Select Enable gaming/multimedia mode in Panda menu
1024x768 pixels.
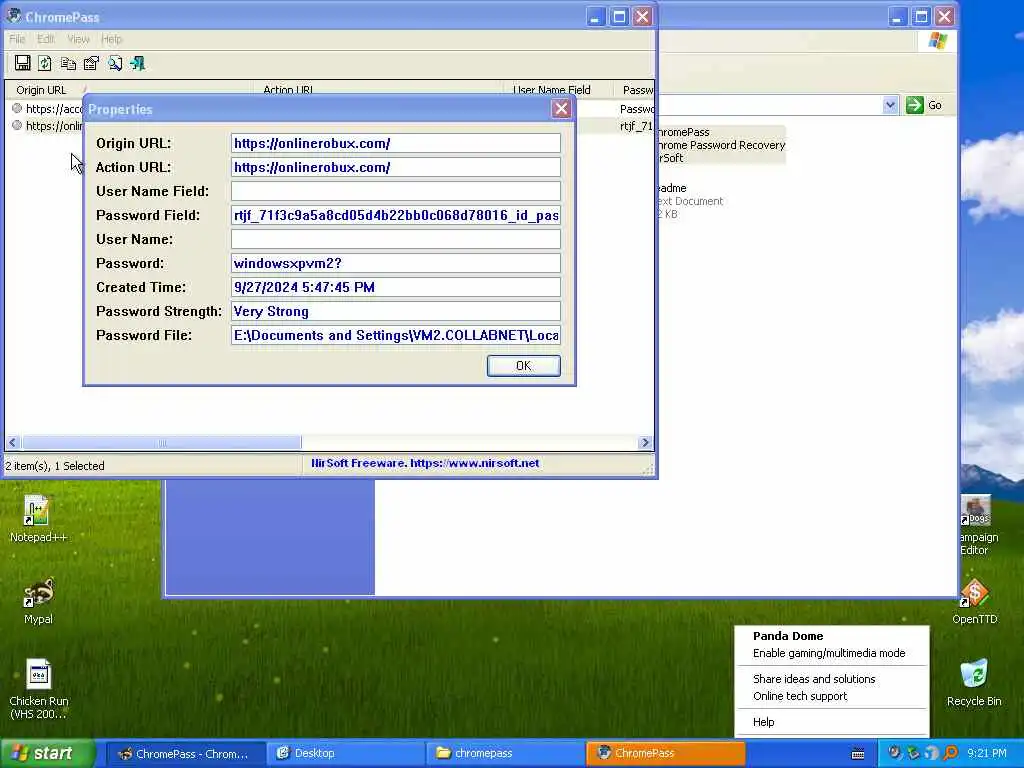coord(829,653)
